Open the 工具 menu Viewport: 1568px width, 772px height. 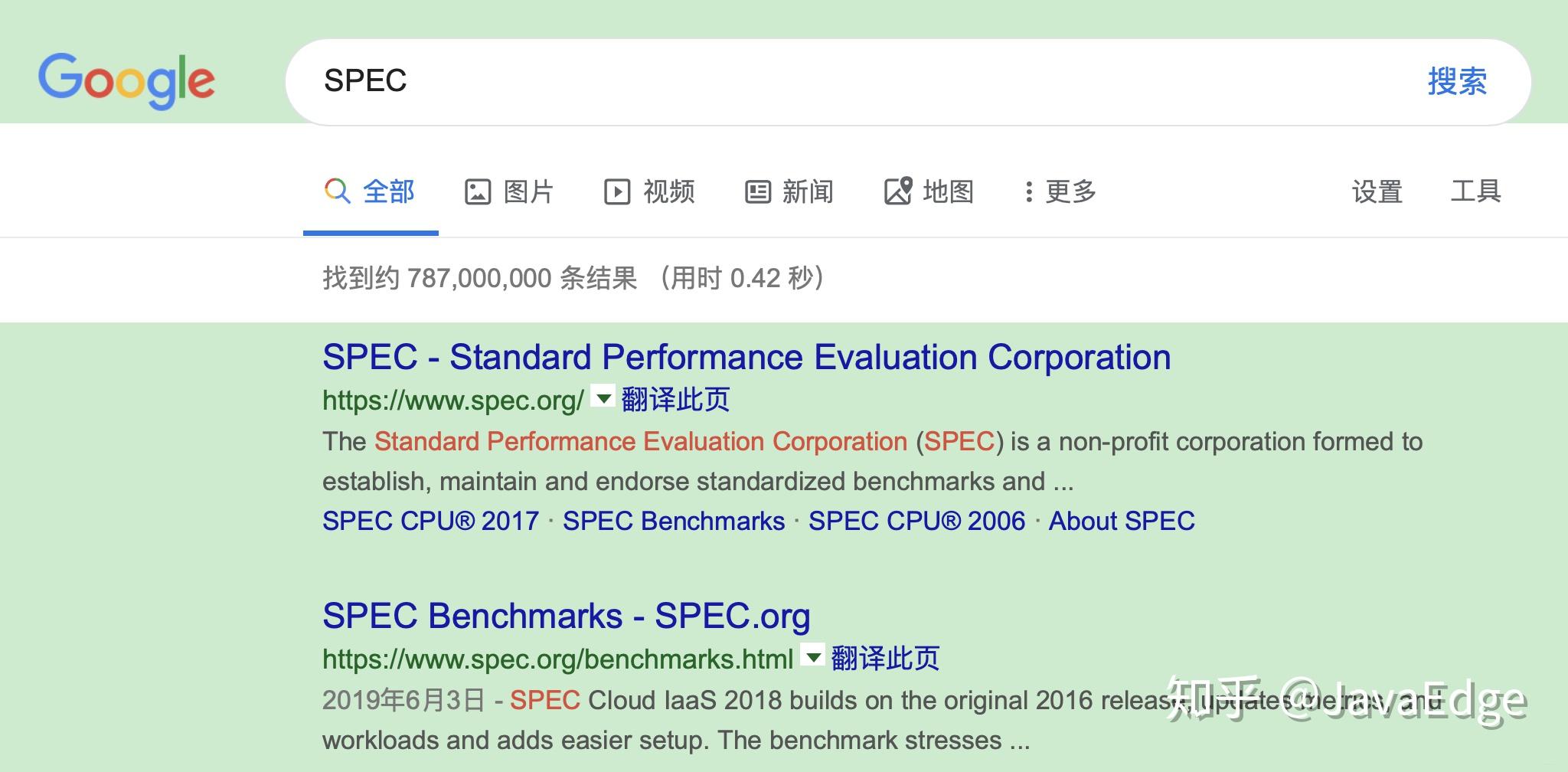(x=1475, y=191)
